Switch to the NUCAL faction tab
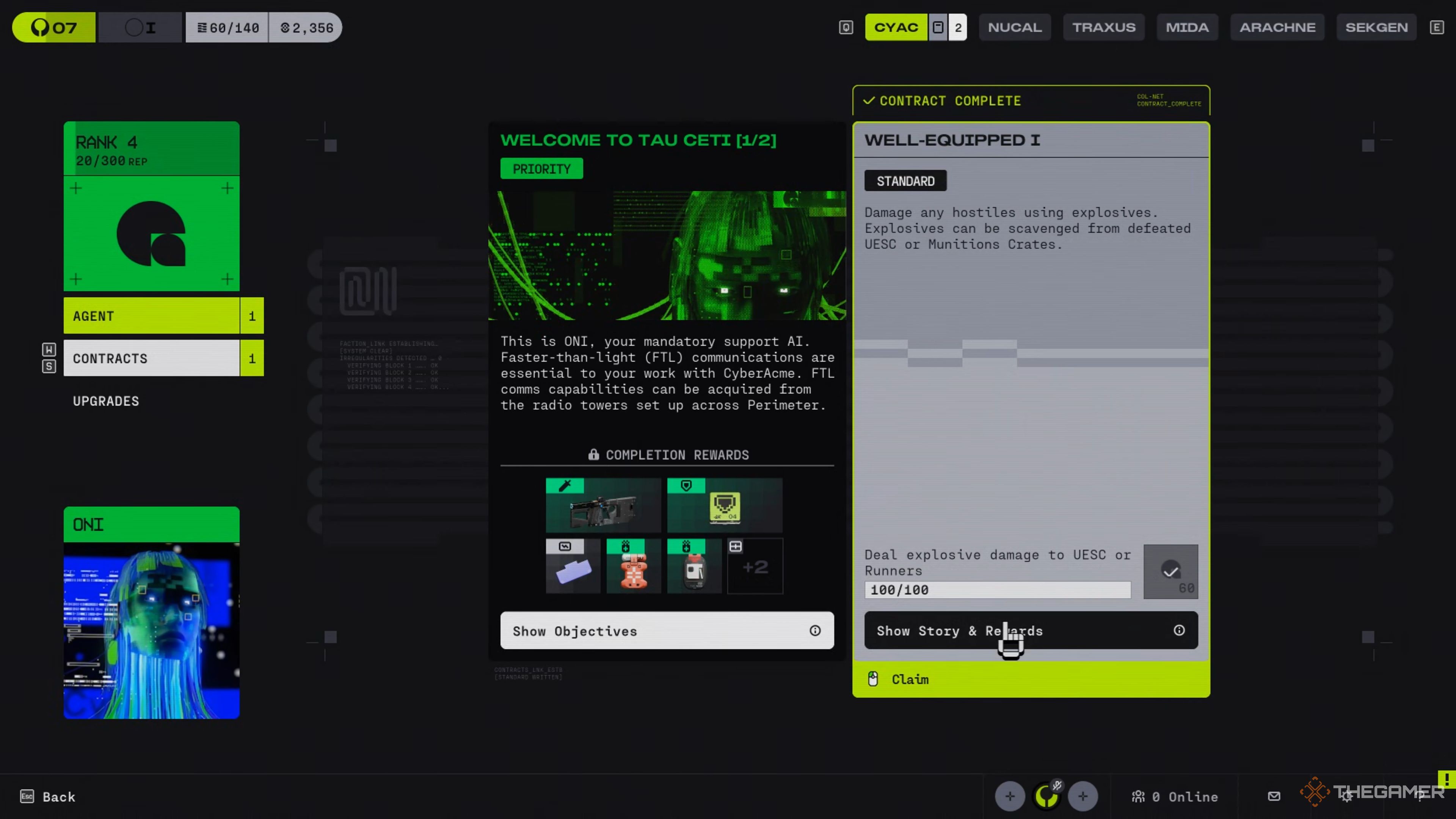Screen dimensions: 1456x819 pos(1015,27)
